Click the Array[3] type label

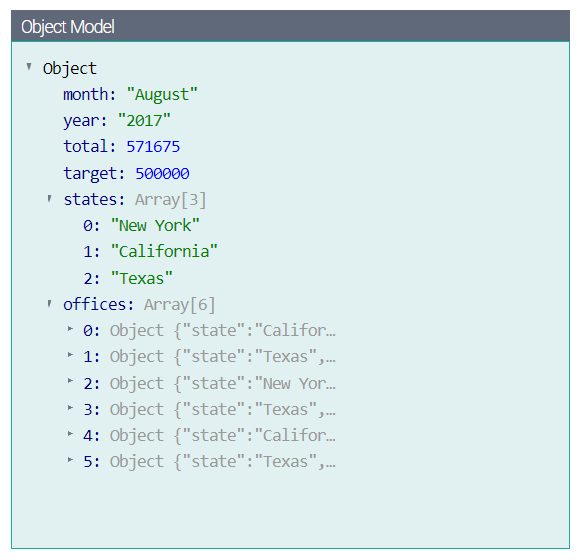[171, 200]
